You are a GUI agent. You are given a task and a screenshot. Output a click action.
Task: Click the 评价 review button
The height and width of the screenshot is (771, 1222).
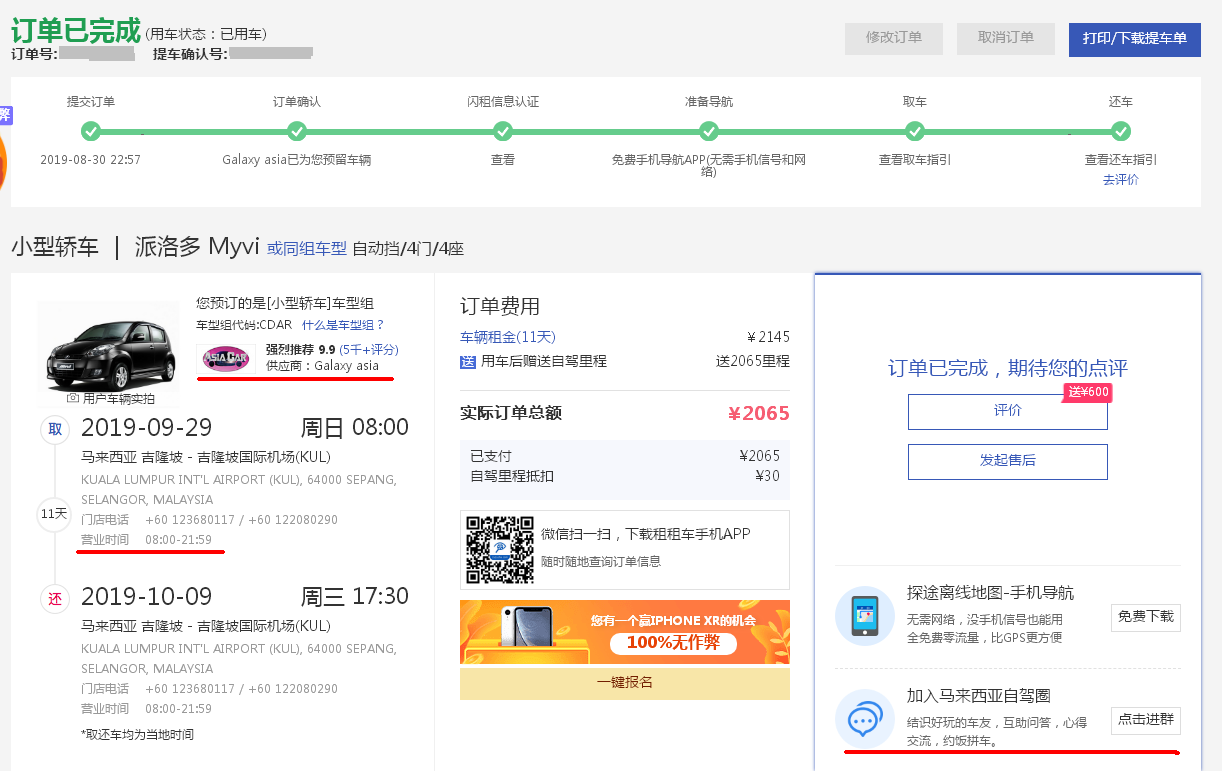point(1007,411)
